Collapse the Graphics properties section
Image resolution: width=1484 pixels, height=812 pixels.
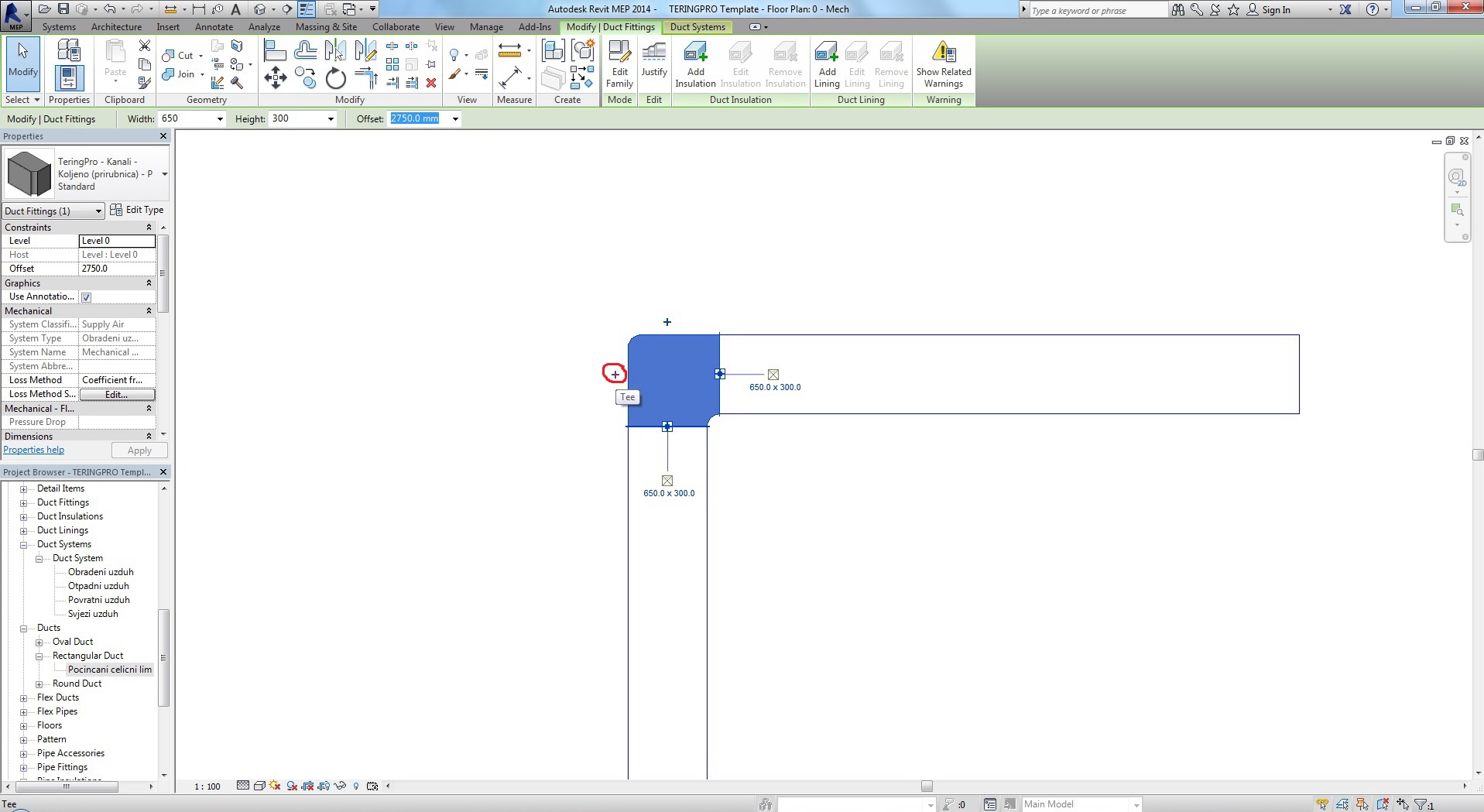(149, 283)
